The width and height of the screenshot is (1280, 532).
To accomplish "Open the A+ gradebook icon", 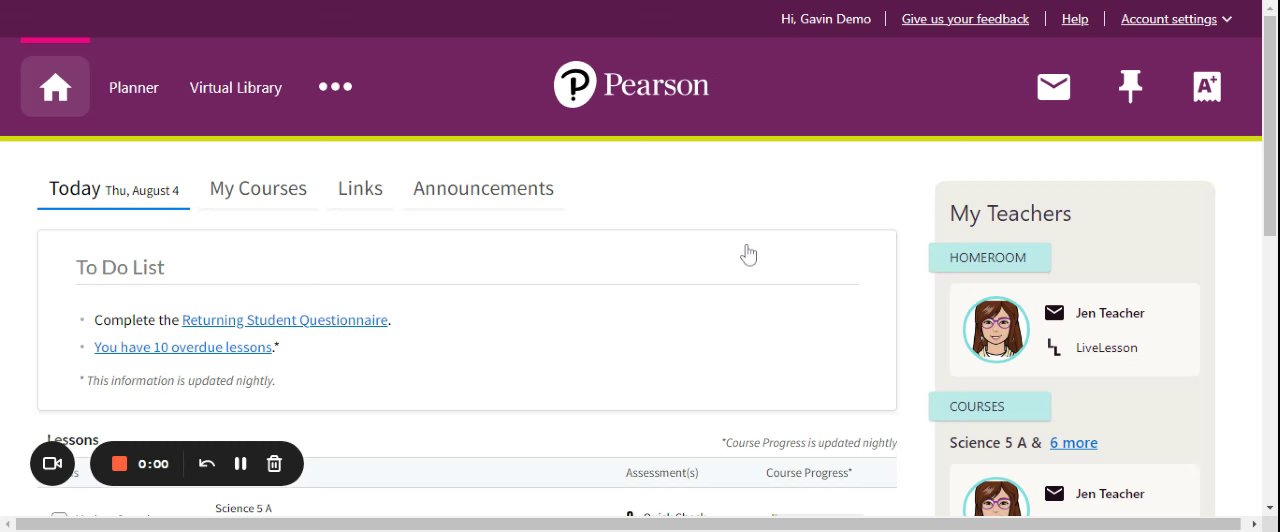I will (x=1207, y=87).
